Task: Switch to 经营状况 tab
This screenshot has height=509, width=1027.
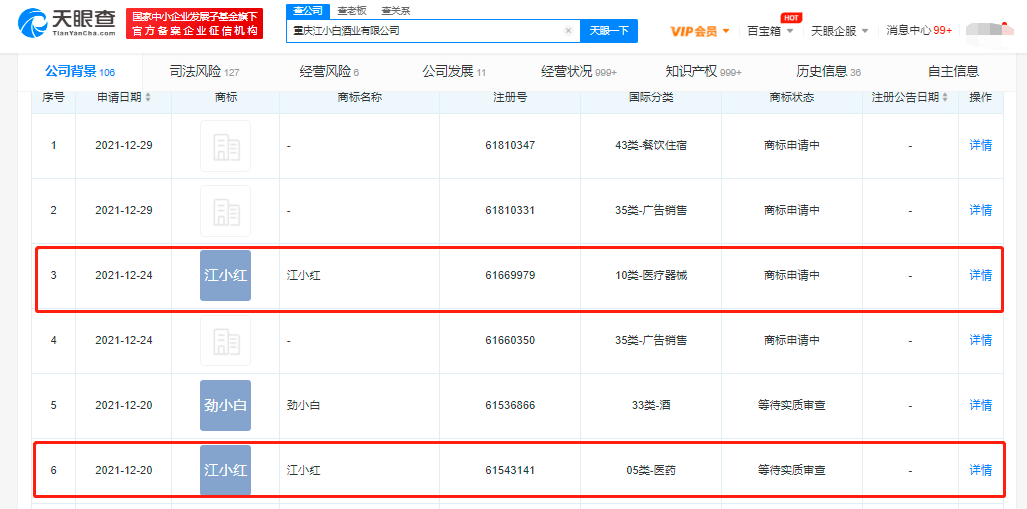Action: [x=579, y=71]
